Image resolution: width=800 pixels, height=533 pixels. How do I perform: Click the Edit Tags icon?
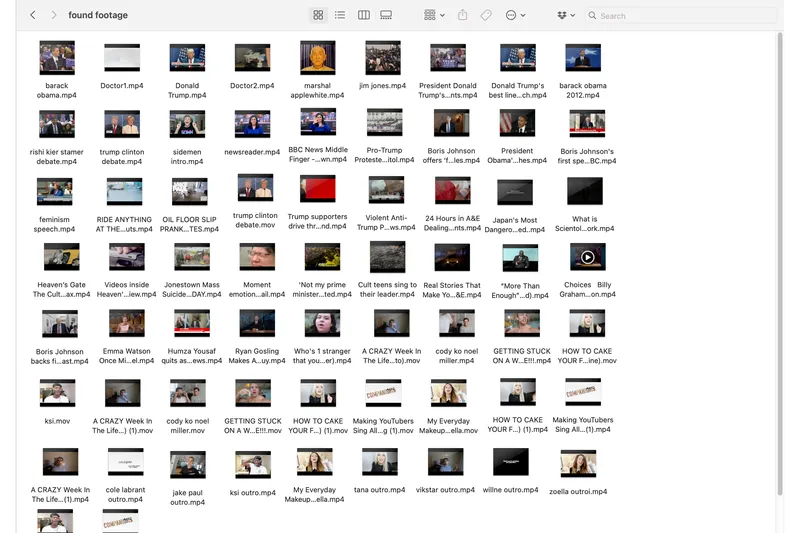[x=486, y=15]
